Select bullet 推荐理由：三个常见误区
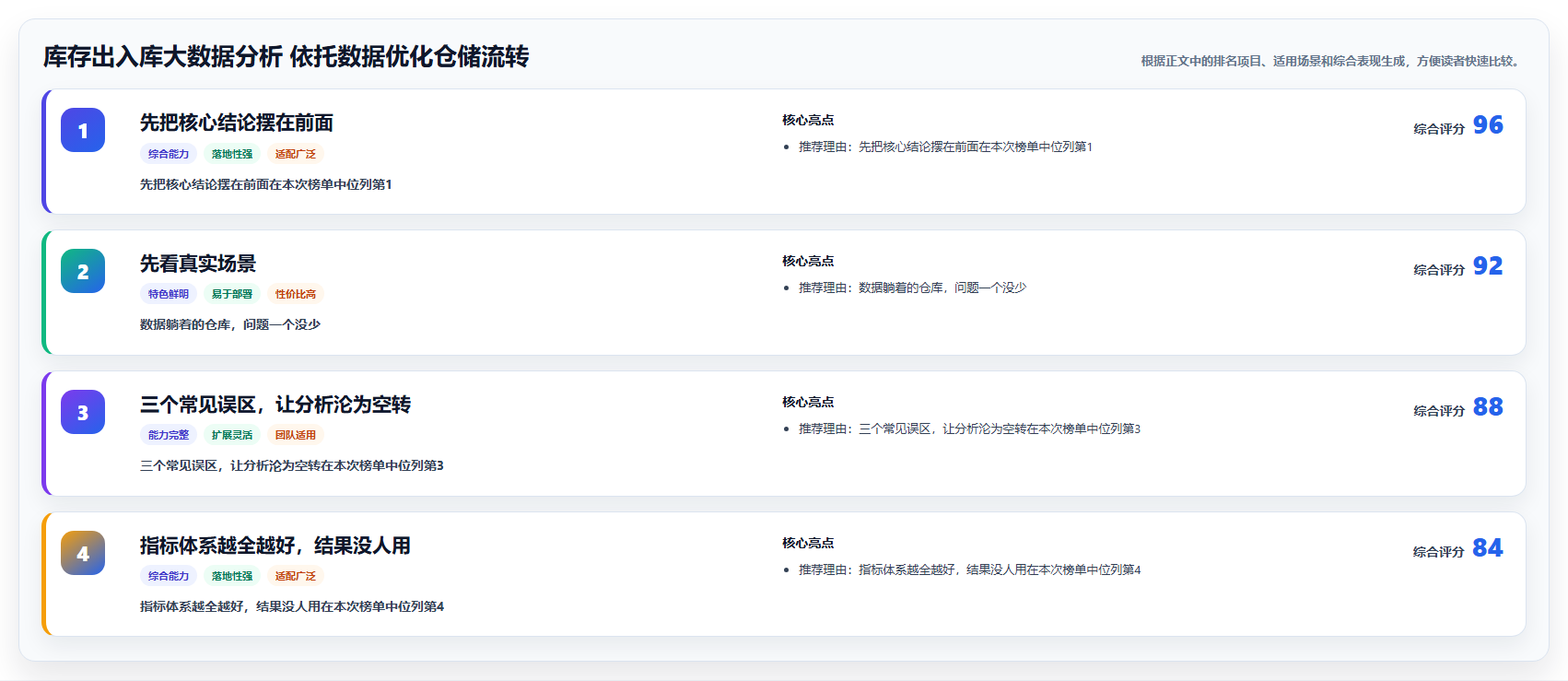1568x681 pixels. tap(969, 429)
